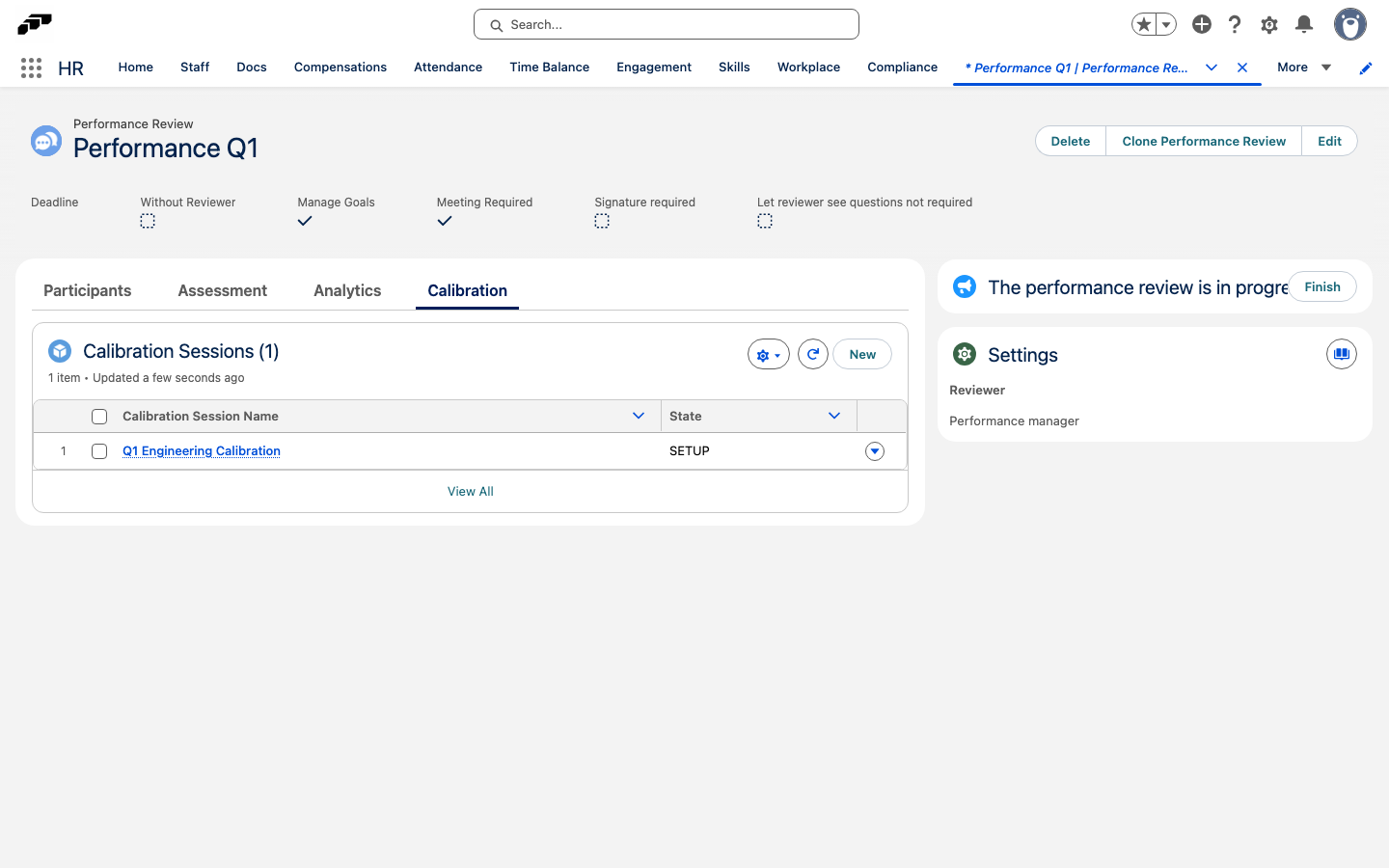Open the More navigation menu
Image resolution: width=1389 pixels, height=868 pixels.
coord(1304,68)
